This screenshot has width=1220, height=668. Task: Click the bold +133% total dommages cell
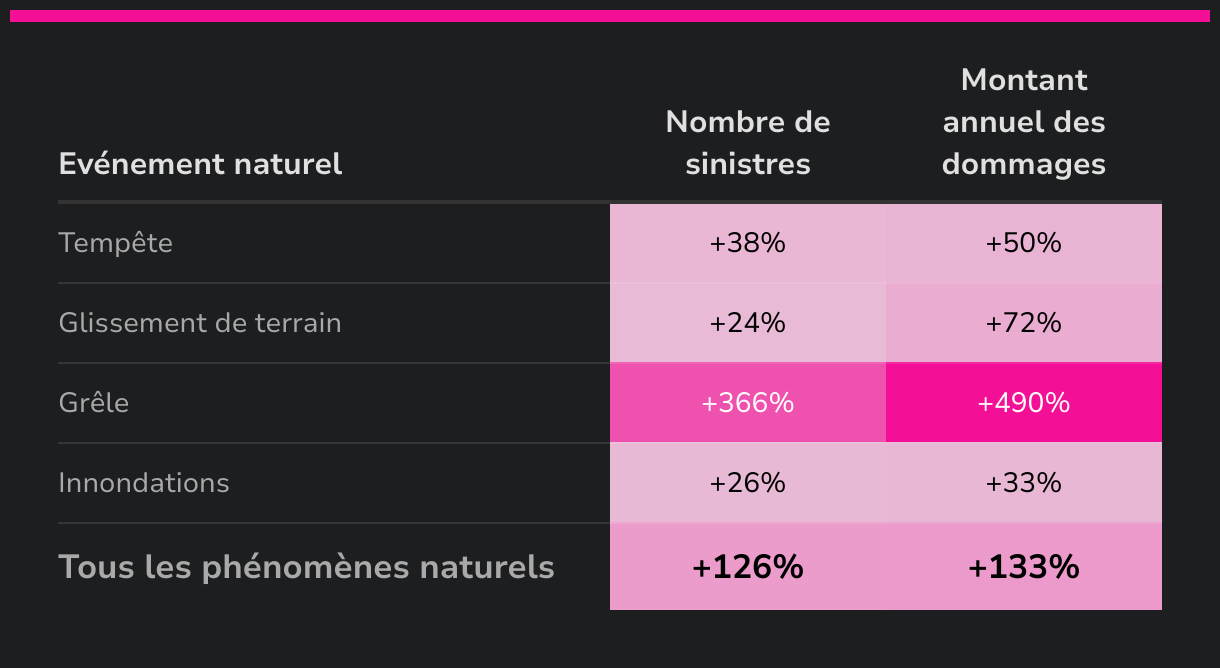(1023, 567)
